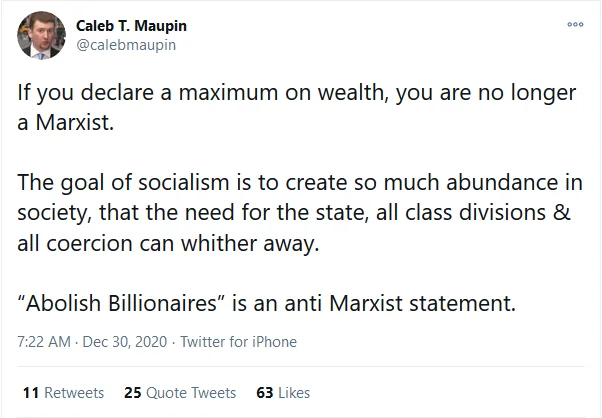Click the 7:22 AM timestamp
Image resolution: width=602 pixels, height=418 pixels.
(x=44, y=342)
